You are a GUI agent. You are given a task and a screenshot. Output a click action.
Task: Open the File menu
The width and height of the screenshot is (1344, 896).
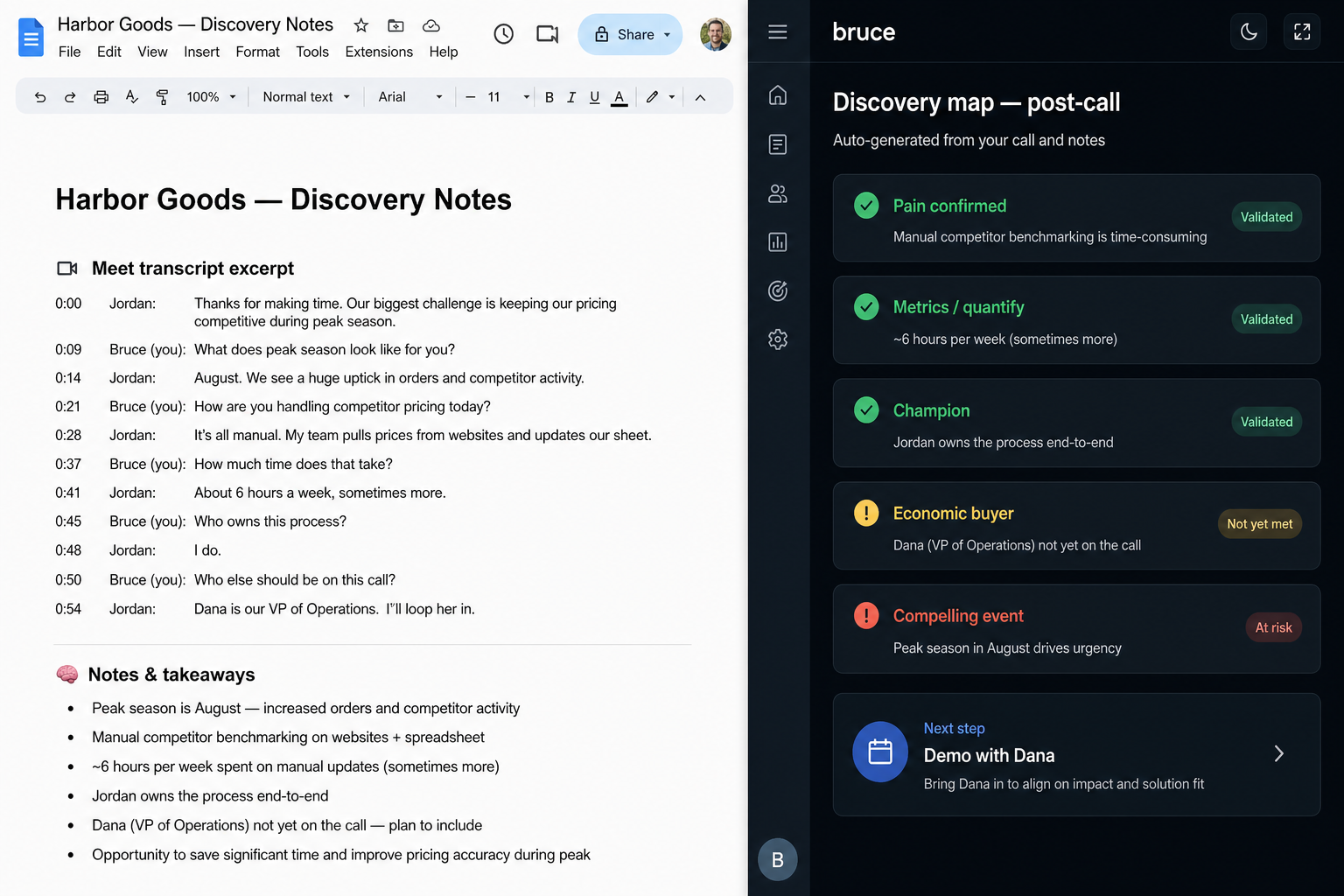pyautogui.click(x=69, y=52)
